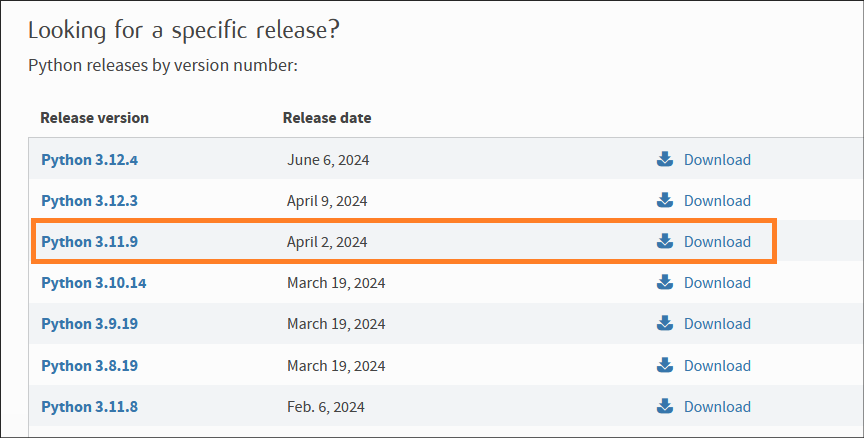
Task: Click download icon for Python 3.12.3
Action: (665, 200)
